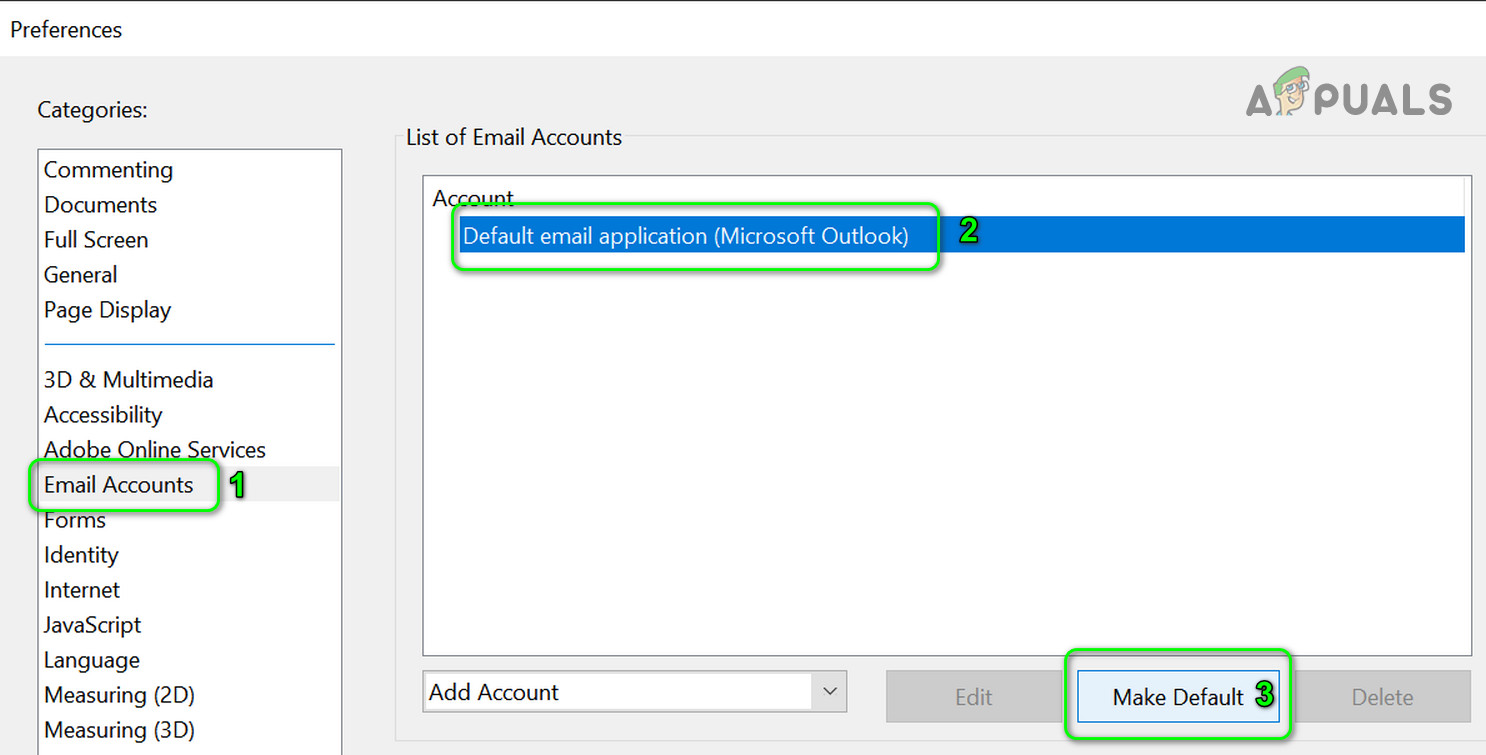Select Default email application (Microsoft Outlook) entry
Screen dimensions: 1486x755
685,236
